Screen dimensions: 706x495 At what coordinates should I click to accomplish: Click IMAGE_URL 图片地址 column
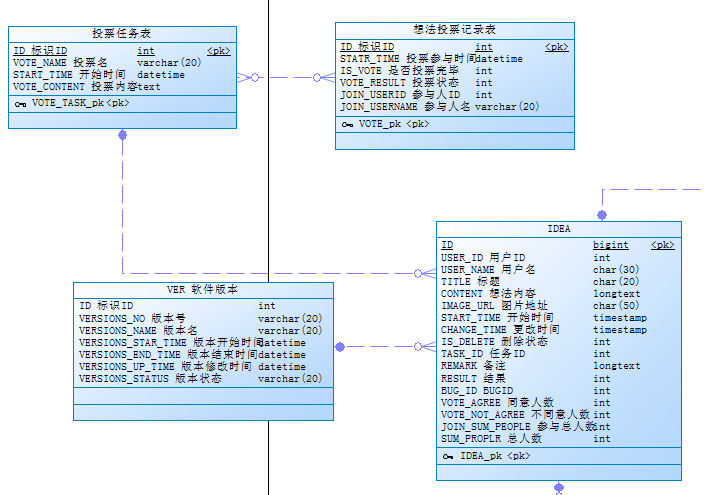coord(494,306)
